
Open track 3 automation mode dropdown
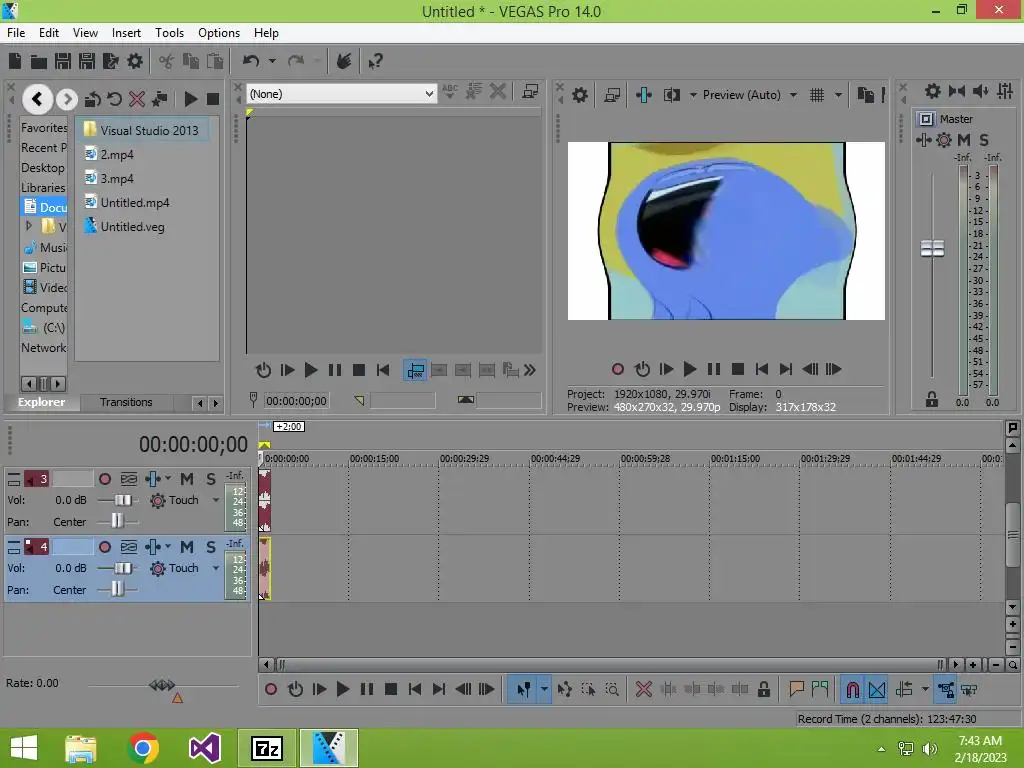click(x=216, y=500)
